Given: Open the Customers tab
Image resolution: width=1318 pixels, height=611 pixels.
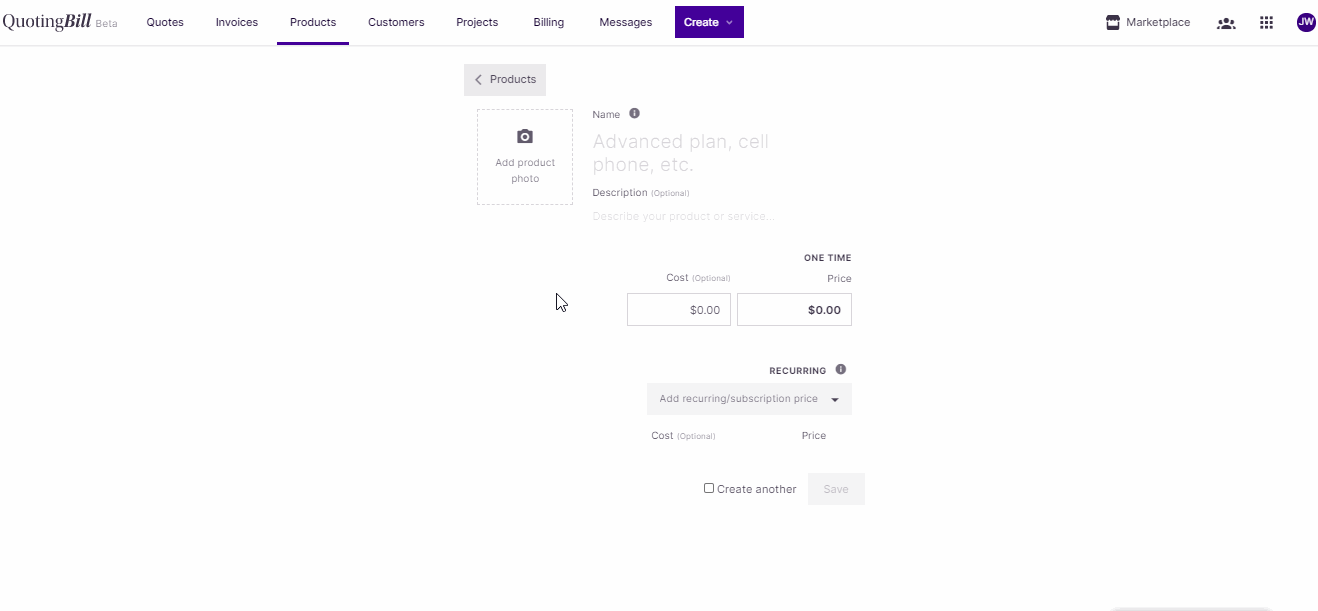Looking at the screenshot, I should [x=396, y=22].
